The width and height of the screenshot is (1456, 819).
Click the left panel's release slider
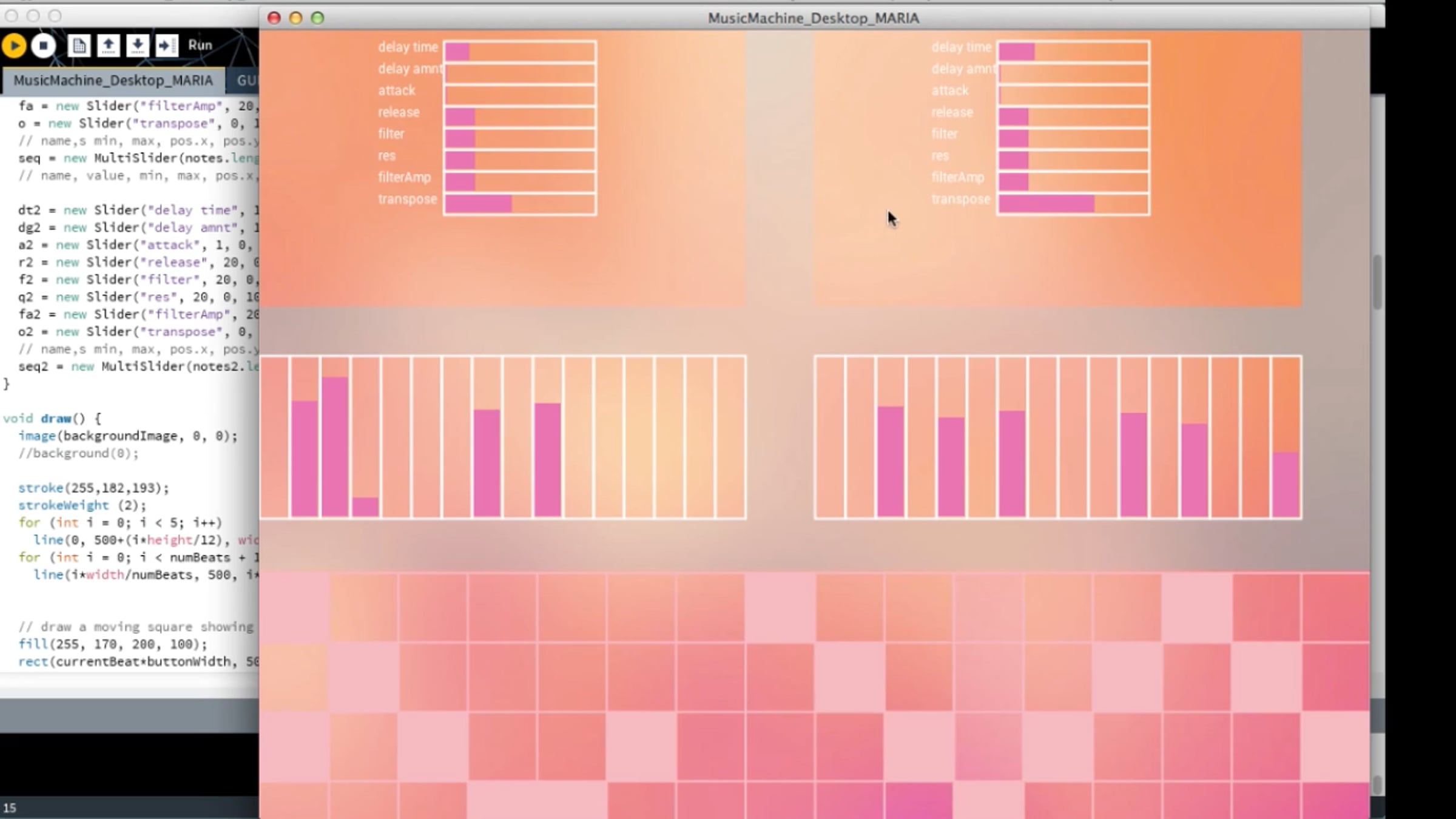[520, 117]
